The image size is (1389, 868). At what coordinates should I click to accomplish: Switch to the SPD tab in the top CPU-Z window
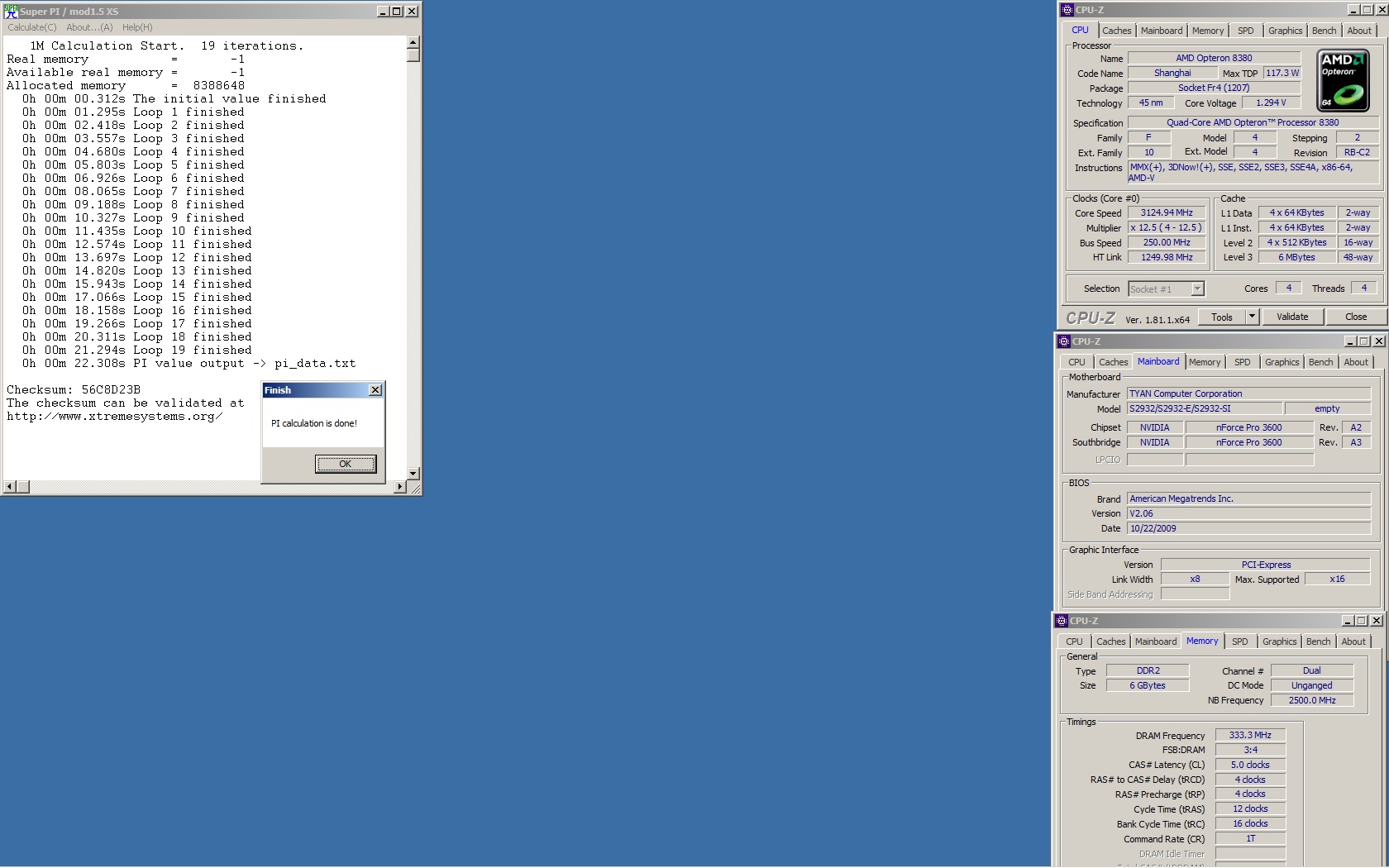click(1245, 31)
